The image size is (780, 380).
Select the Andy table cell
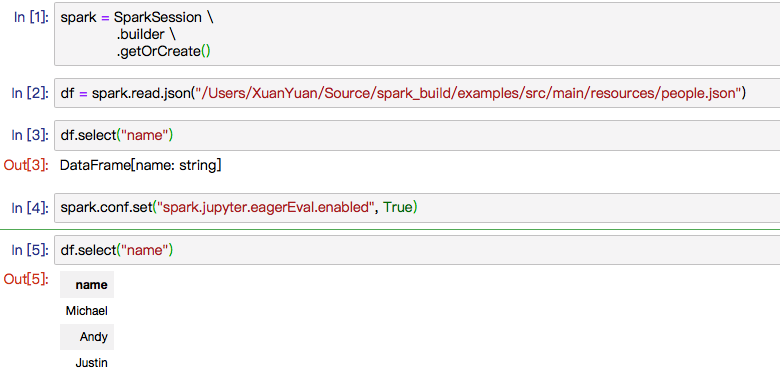click(x=87, y=337)
